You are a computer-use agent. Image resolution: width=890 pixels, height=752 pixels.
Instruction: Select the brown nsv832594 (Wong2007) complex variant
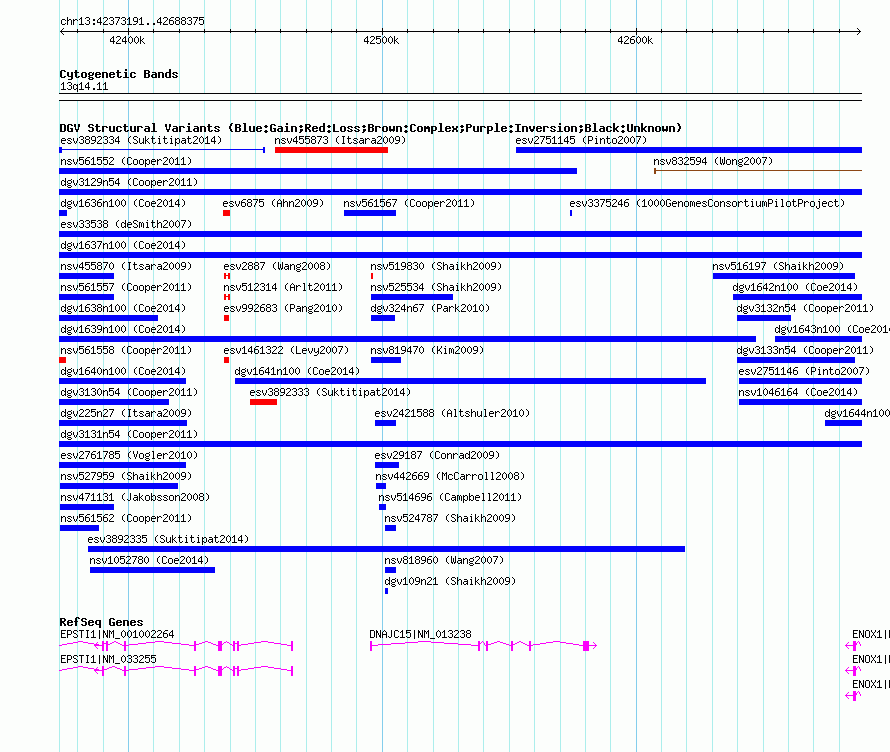tap(758, 170)
